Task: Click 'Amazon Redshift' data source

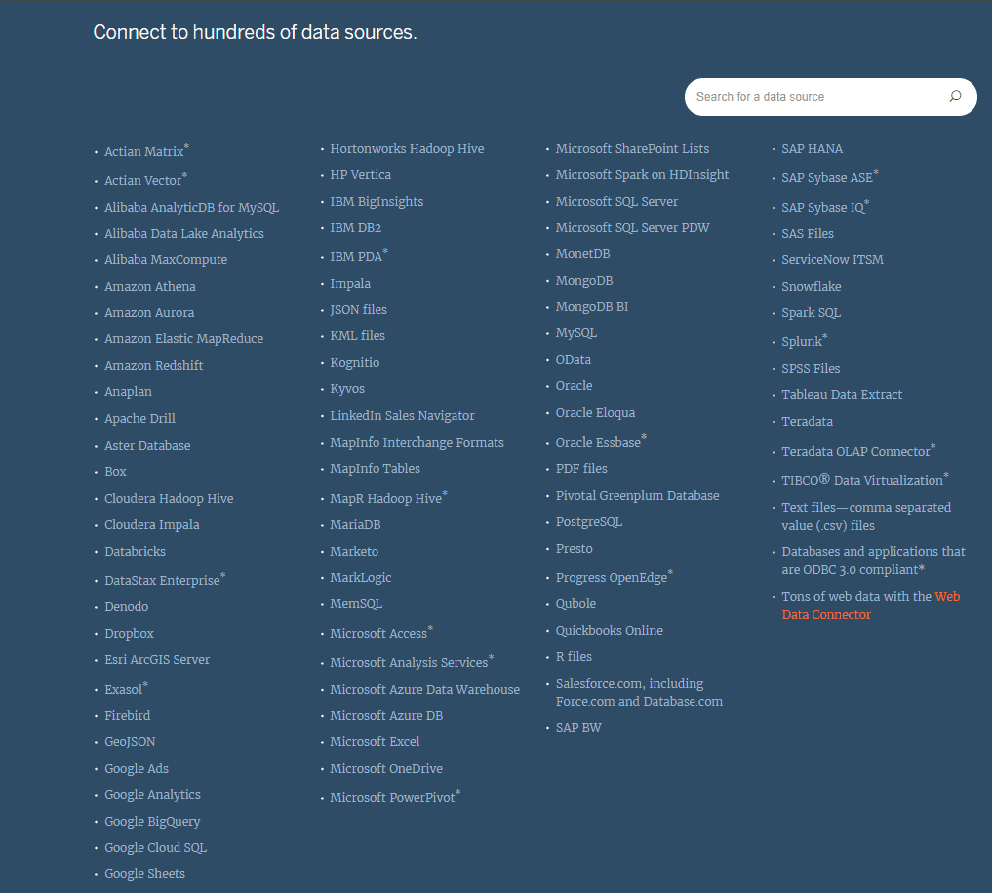Action: 154,365
